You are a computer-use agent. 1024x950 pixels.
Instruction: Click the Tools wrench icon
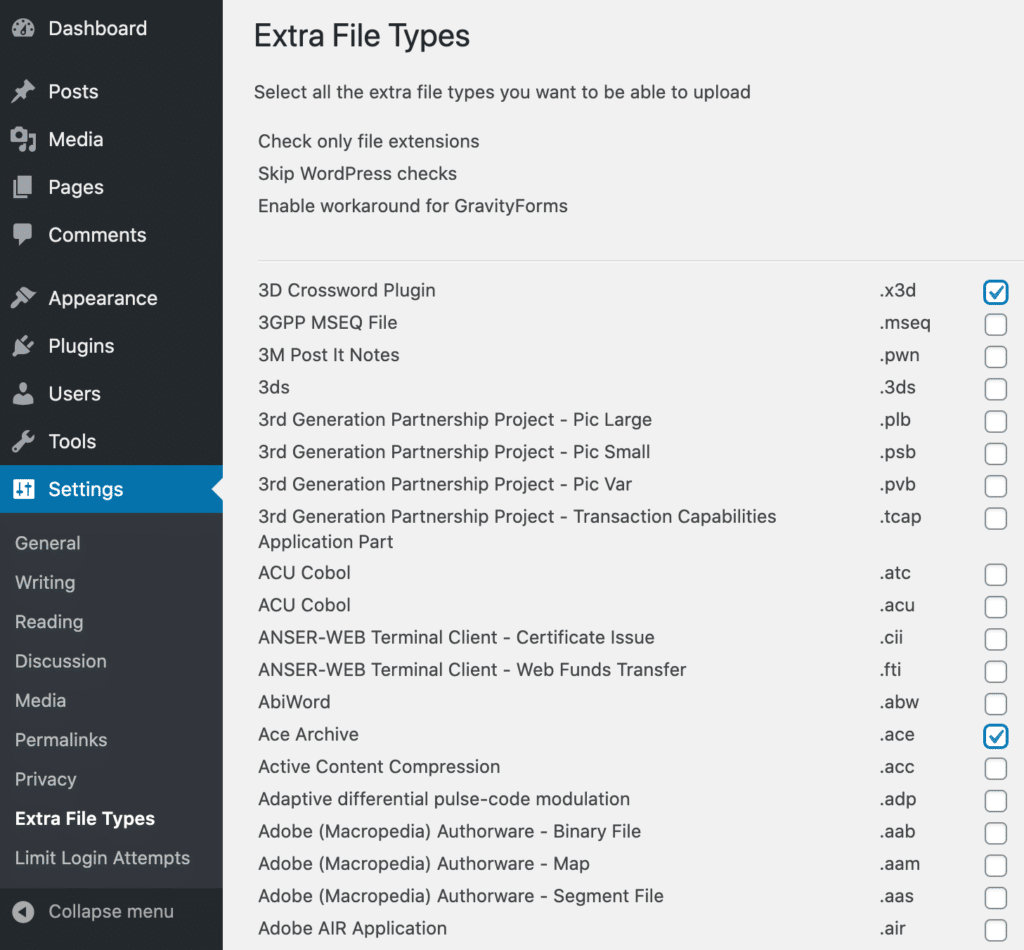coord(23,442)
